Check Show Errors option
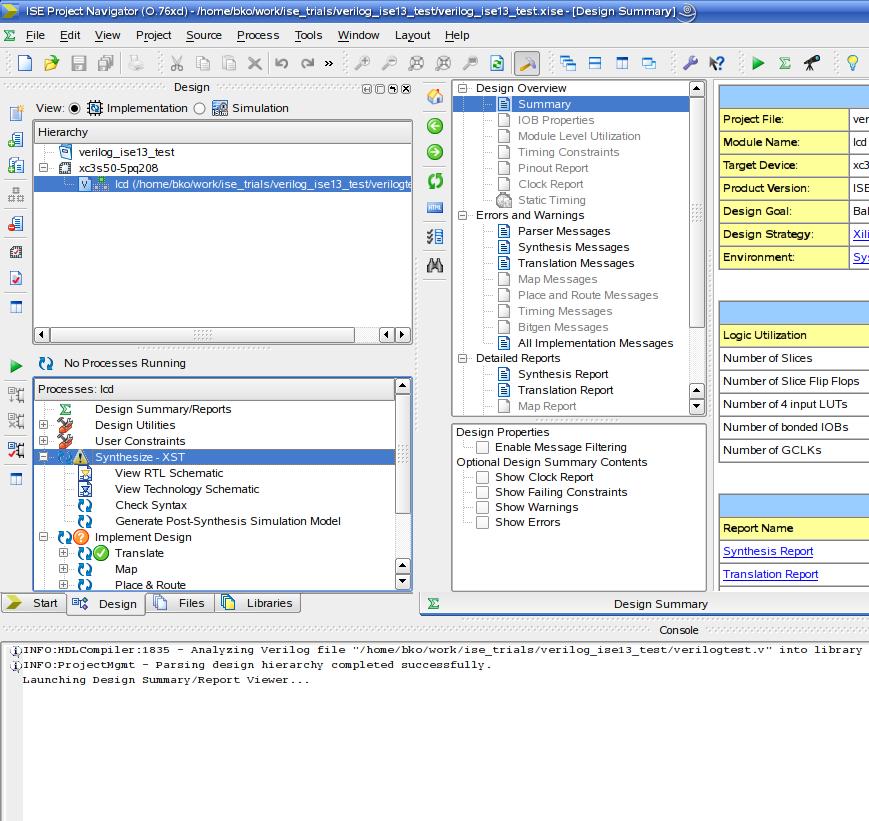The height and width of the screenshot is (821, 869). click(483, 522)
